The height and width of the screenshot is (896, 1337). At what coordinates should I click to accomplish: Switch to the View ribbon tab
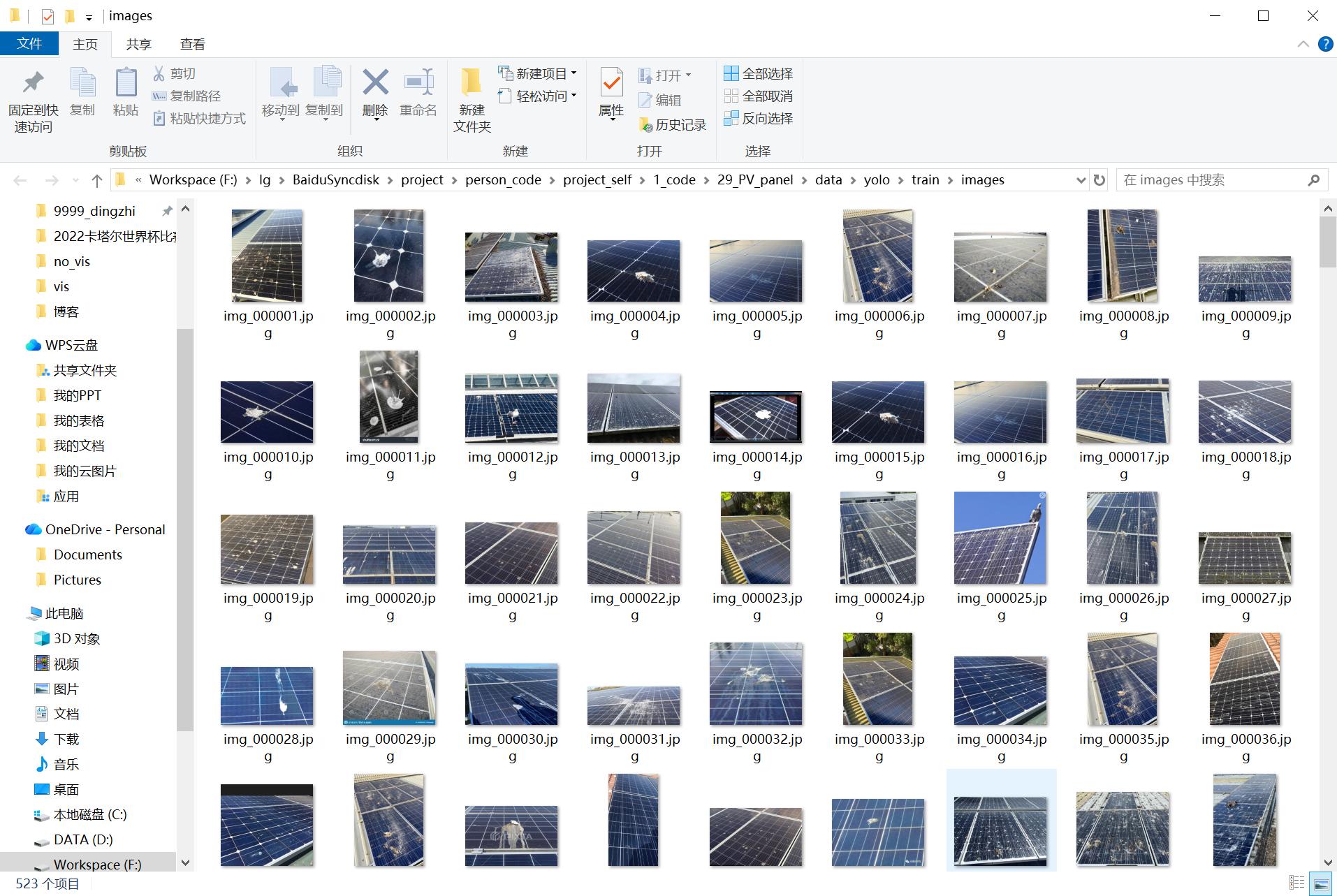tap(192, 44)
